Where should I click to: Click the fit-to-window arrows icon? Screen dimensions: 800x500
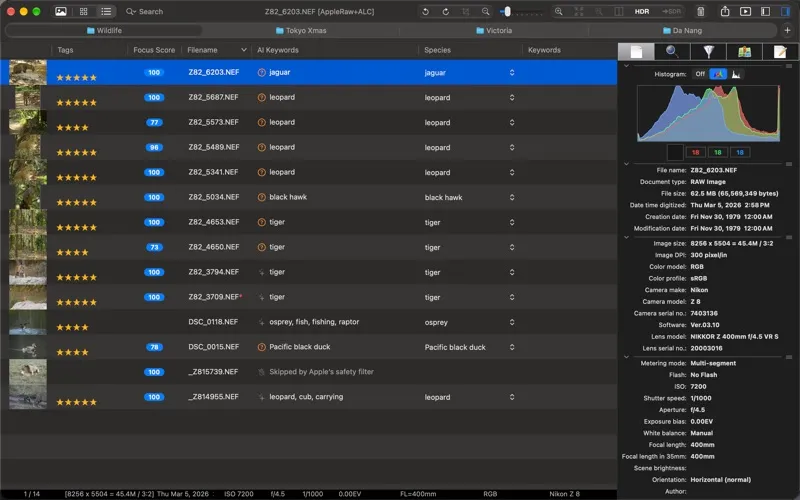[x=579, y=11]
